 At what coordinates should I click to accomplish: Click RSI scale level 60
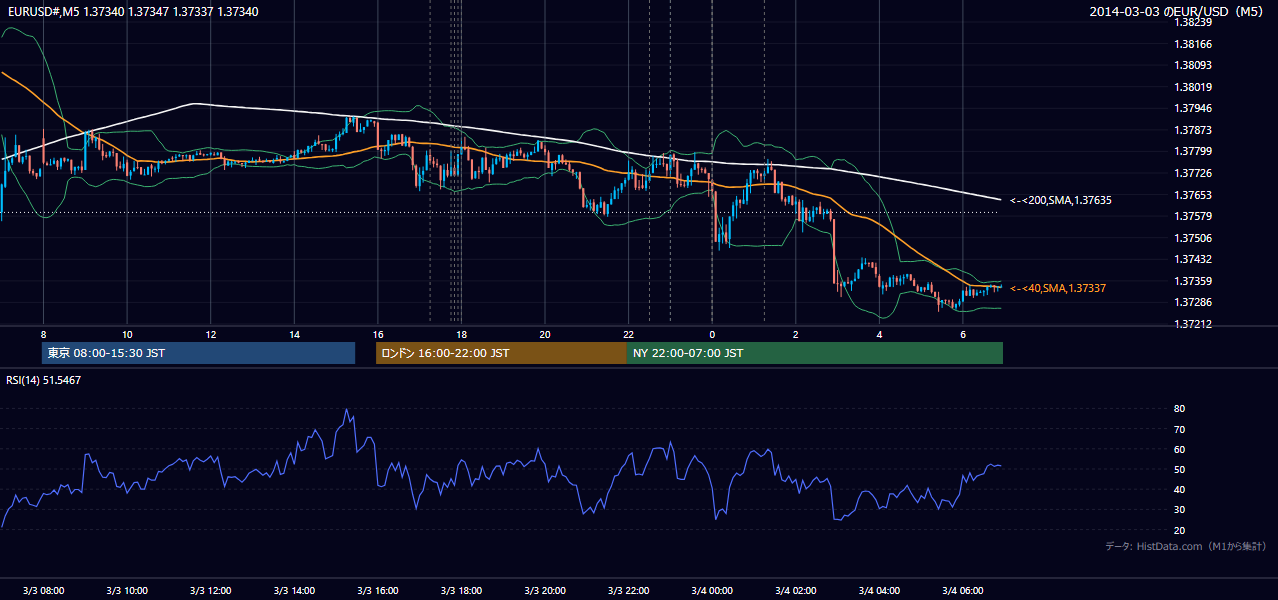click(1180, 449)
